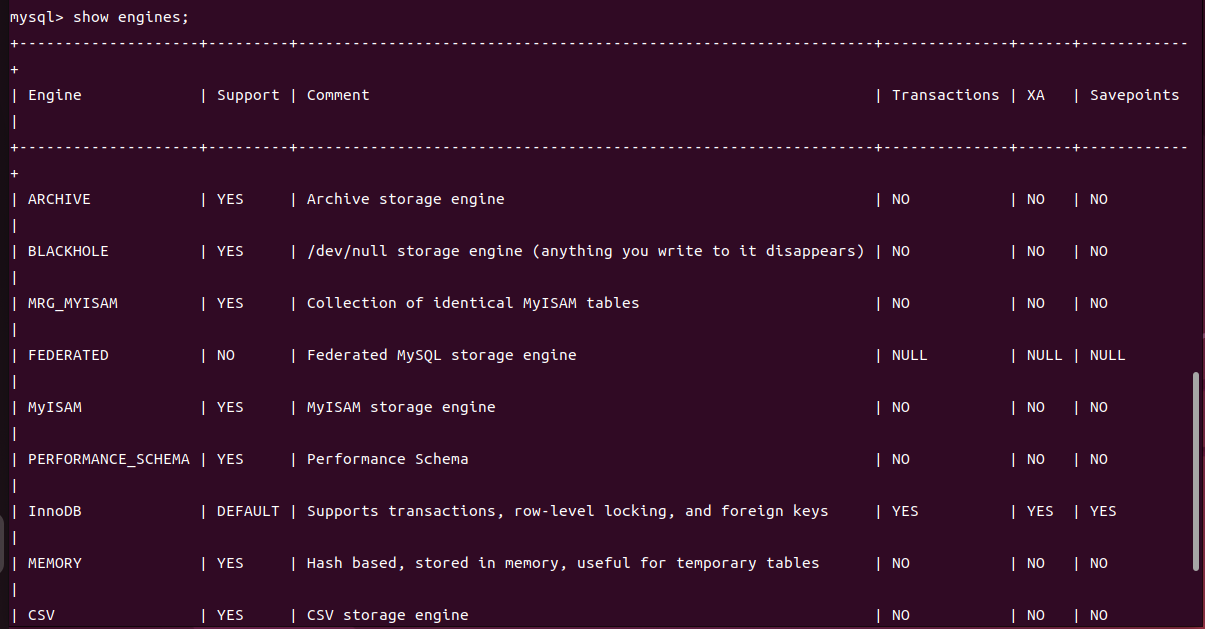
Task: Click the Transactions NULL value for FEDERATED
Action: (x=910, y=355)
